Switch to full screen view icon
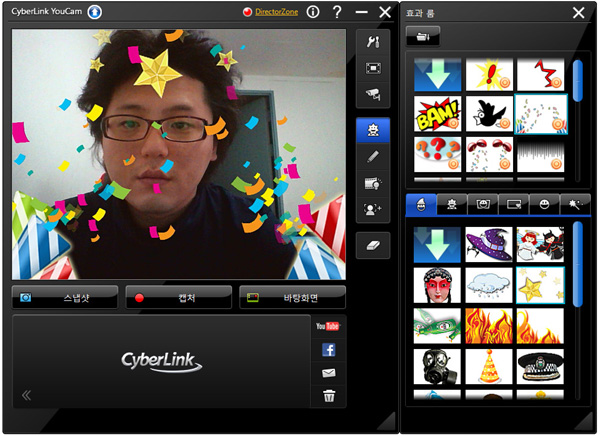 coord(373,69)
